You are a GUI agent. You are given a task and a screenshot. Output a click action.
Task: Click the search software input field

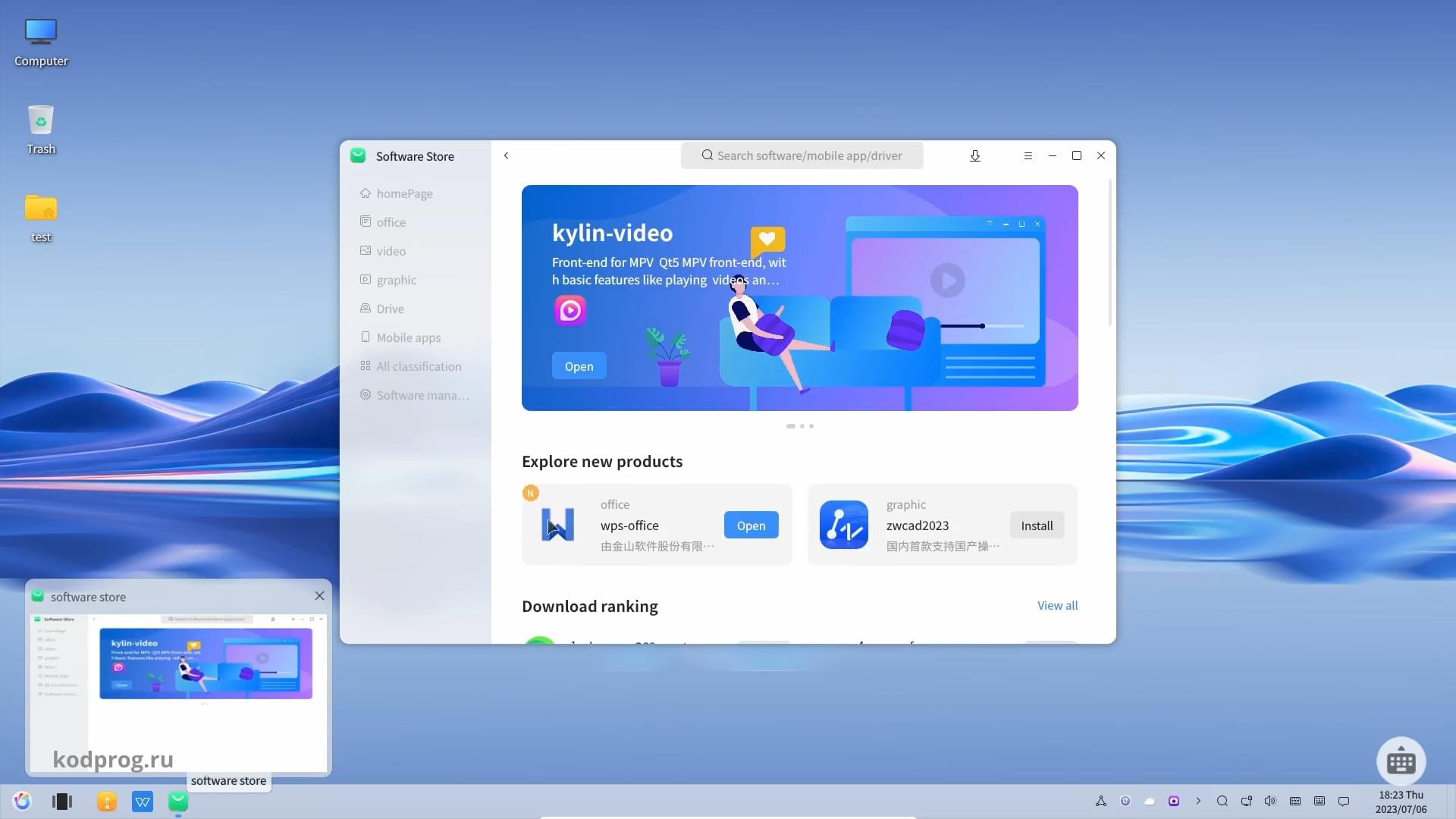[802, 155]
